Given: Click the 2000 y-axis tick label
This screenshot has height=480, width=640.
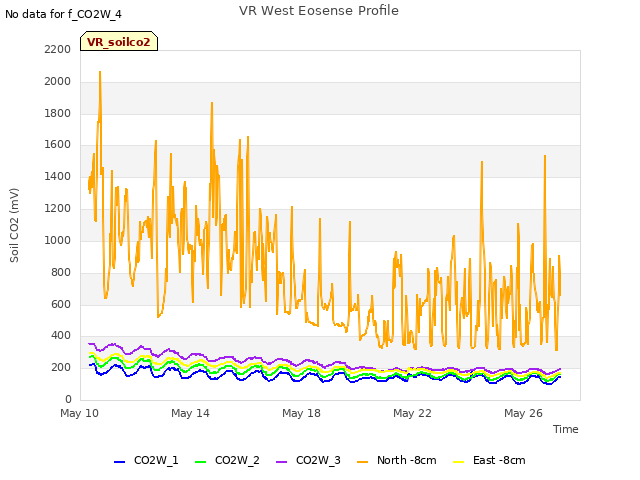Looking at the screenshot, I should click(x=58, y=81).
